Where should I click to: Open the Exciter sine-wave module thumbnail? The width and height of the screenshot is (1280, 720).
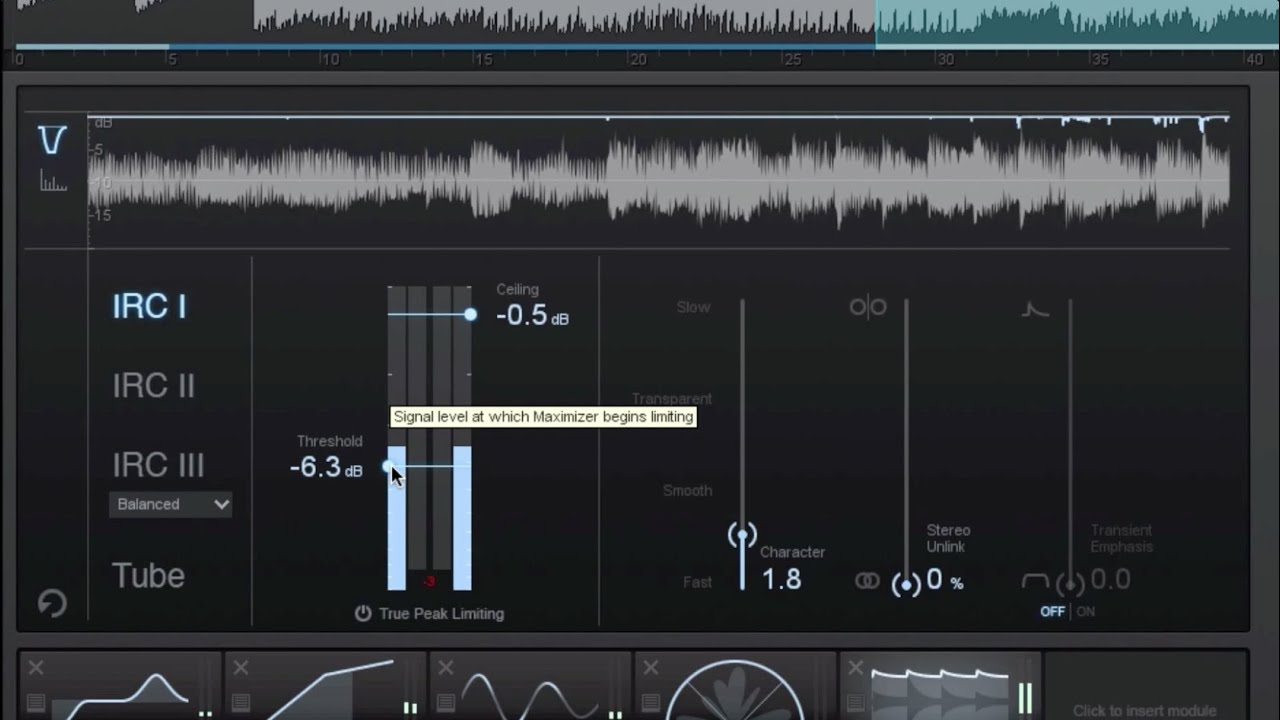pos(532,686)
